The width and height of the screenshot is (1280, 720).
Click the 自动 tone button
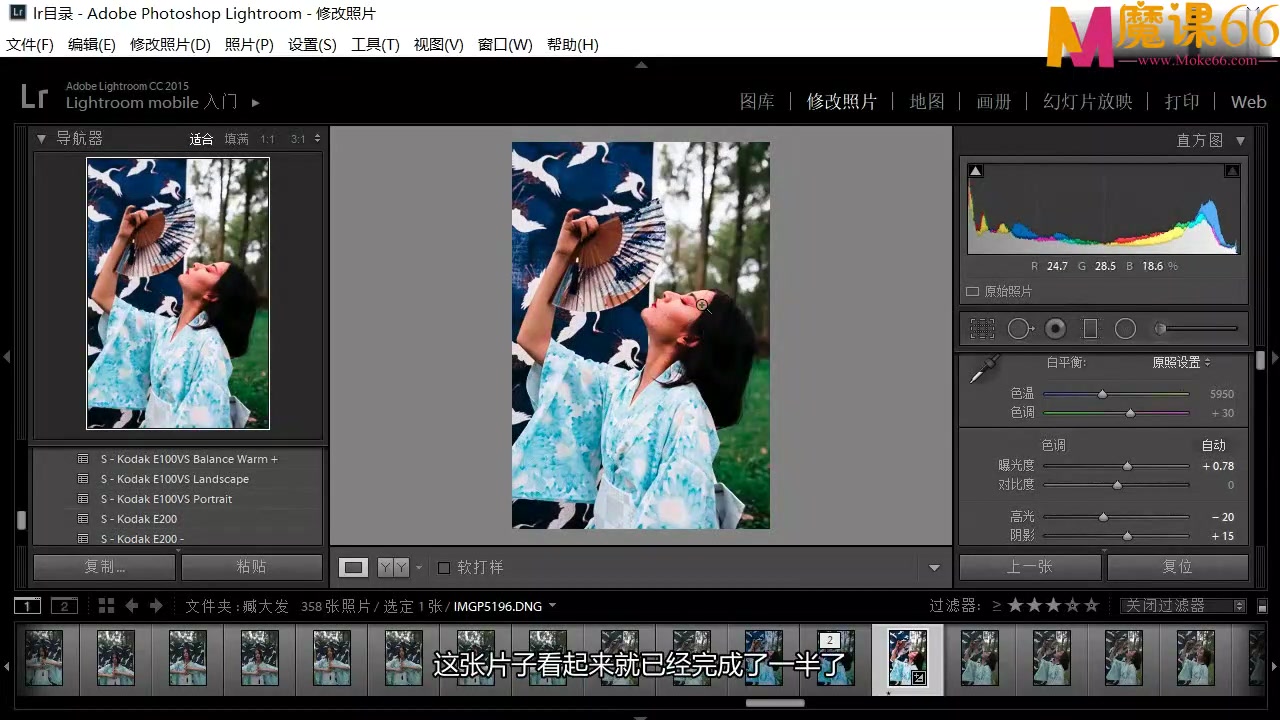tap(1213, 445)
